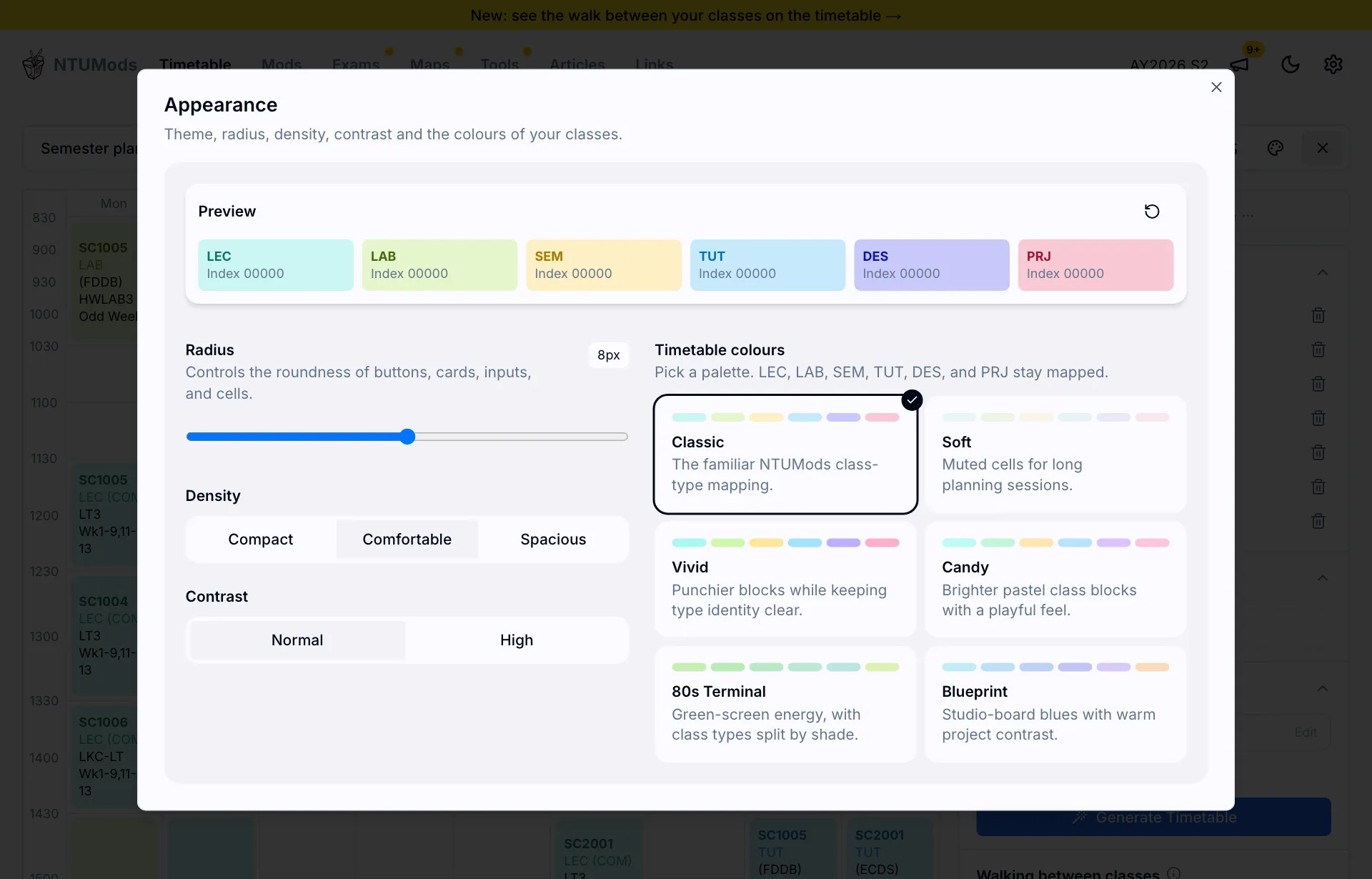1372x879 pixels.
Task: Open settings gear icon
Action: point(1333,64)
